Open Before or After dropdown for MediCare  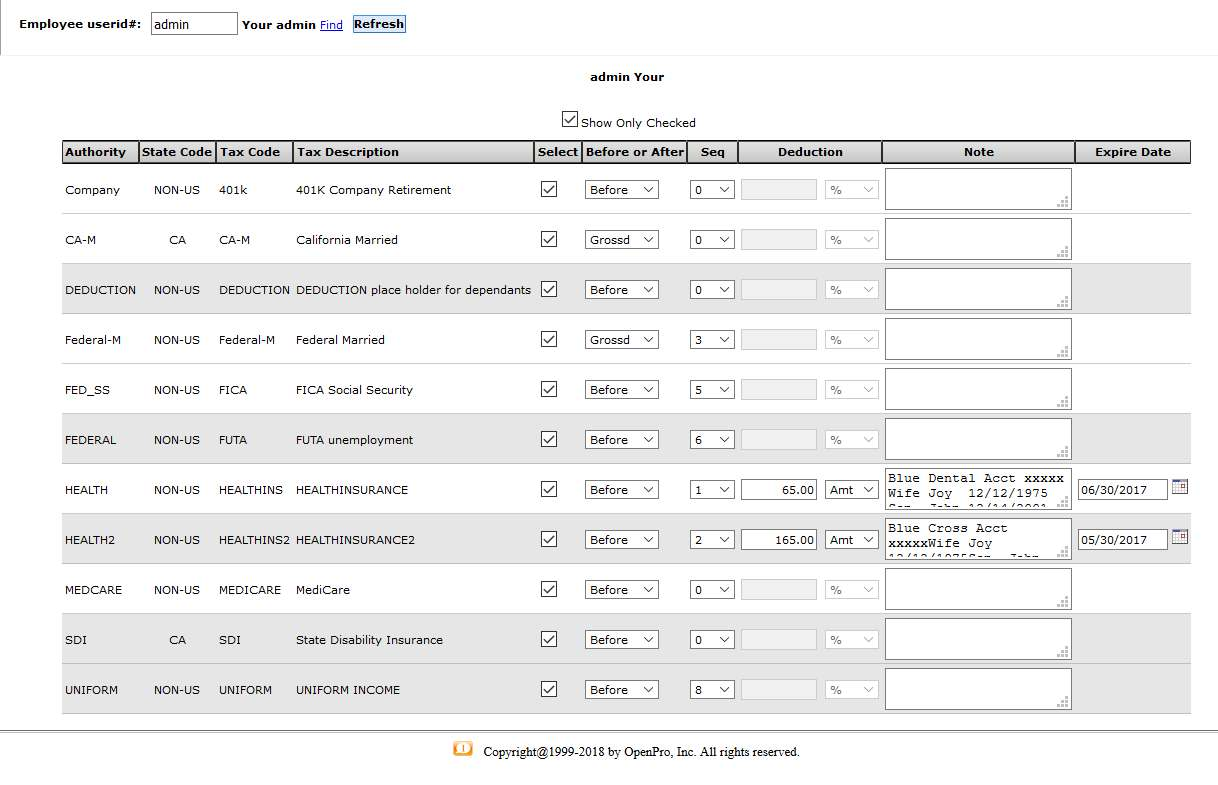click(x=621, y=590)
